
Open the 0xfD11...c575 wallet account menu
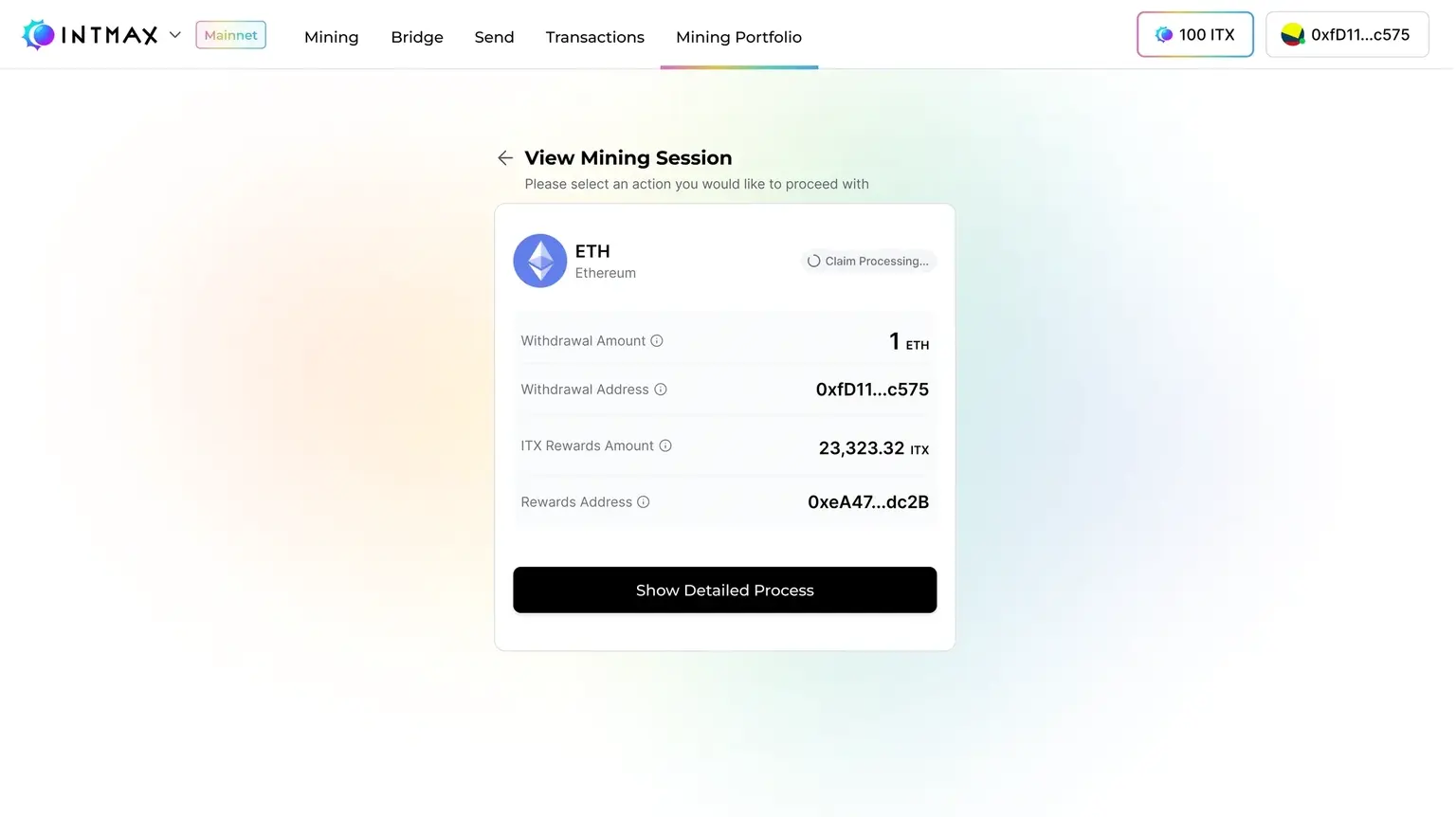(1347, 35)
